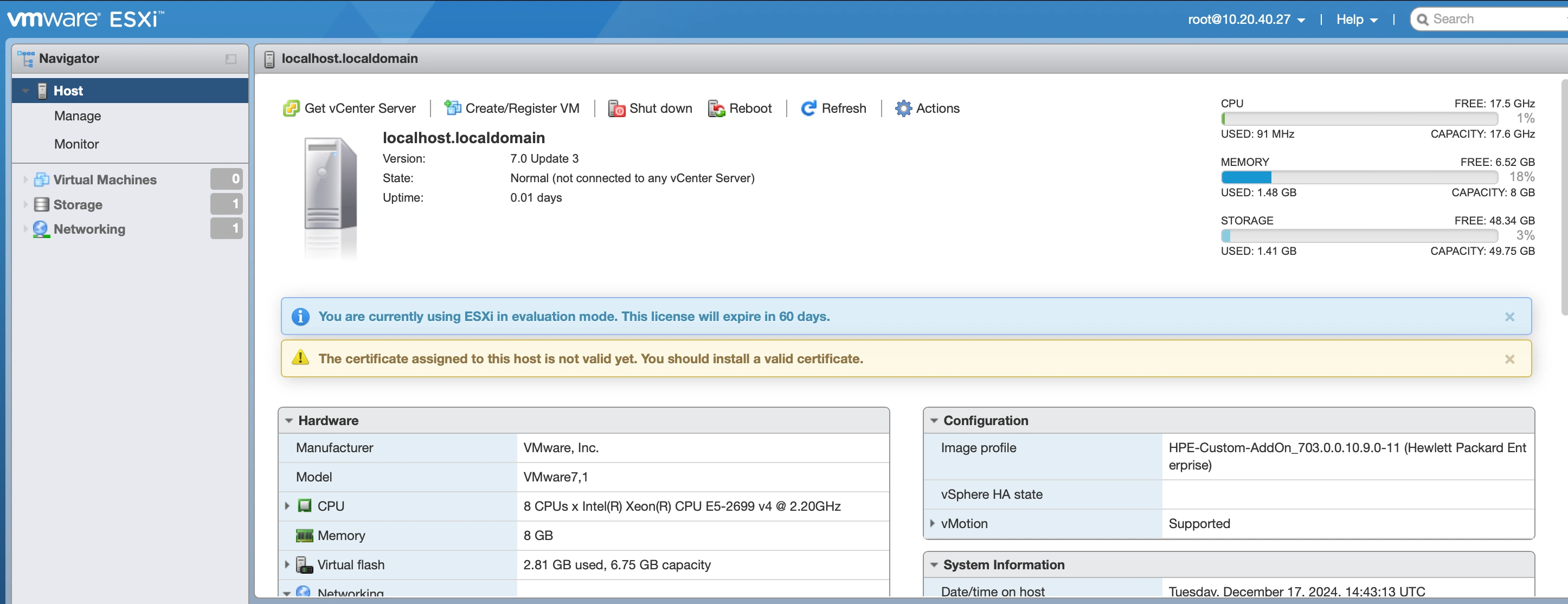Select the Storage item in the Navigator
Screen dimensions: 1568x604
[x=78, y=204]
